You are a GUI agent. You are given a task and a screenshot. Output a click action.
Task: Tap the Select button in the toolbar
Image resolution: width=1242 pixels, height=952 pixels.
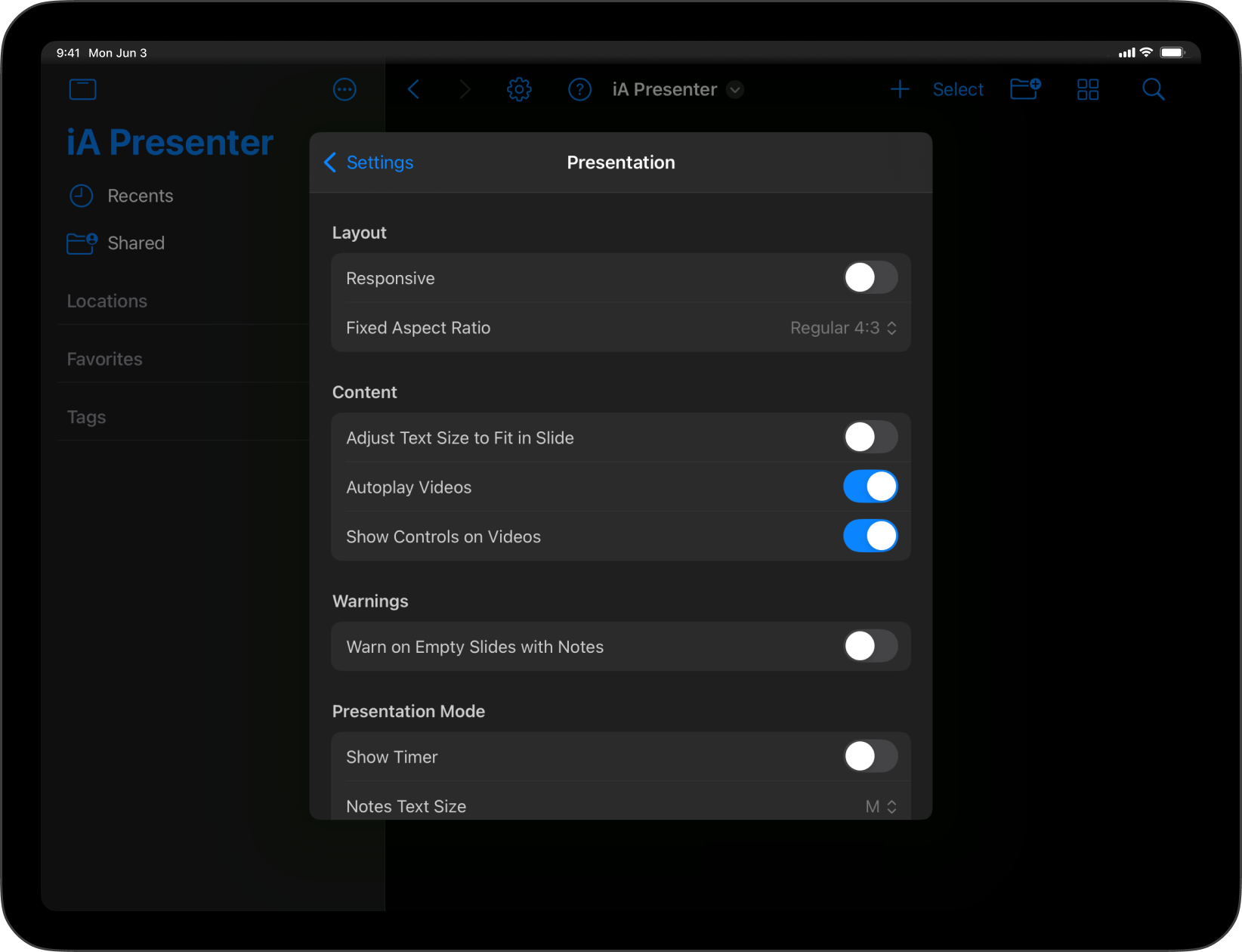(958, 89)
